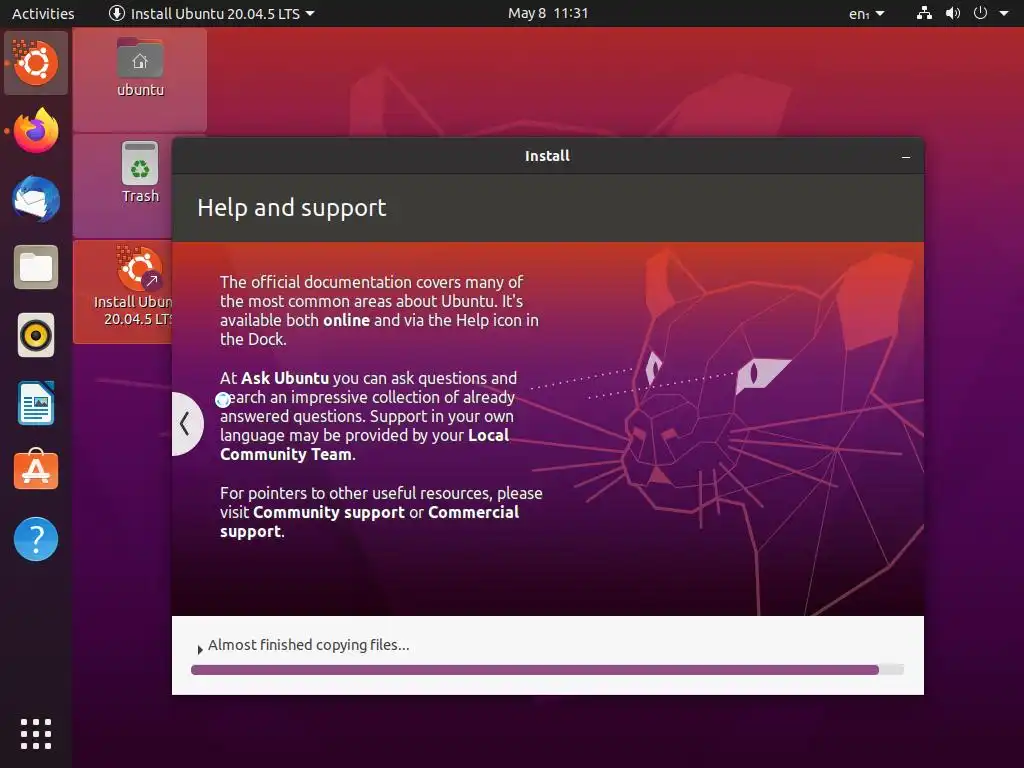Minimize the Install window
This screenshot has height=768, width=1024.
906,157
